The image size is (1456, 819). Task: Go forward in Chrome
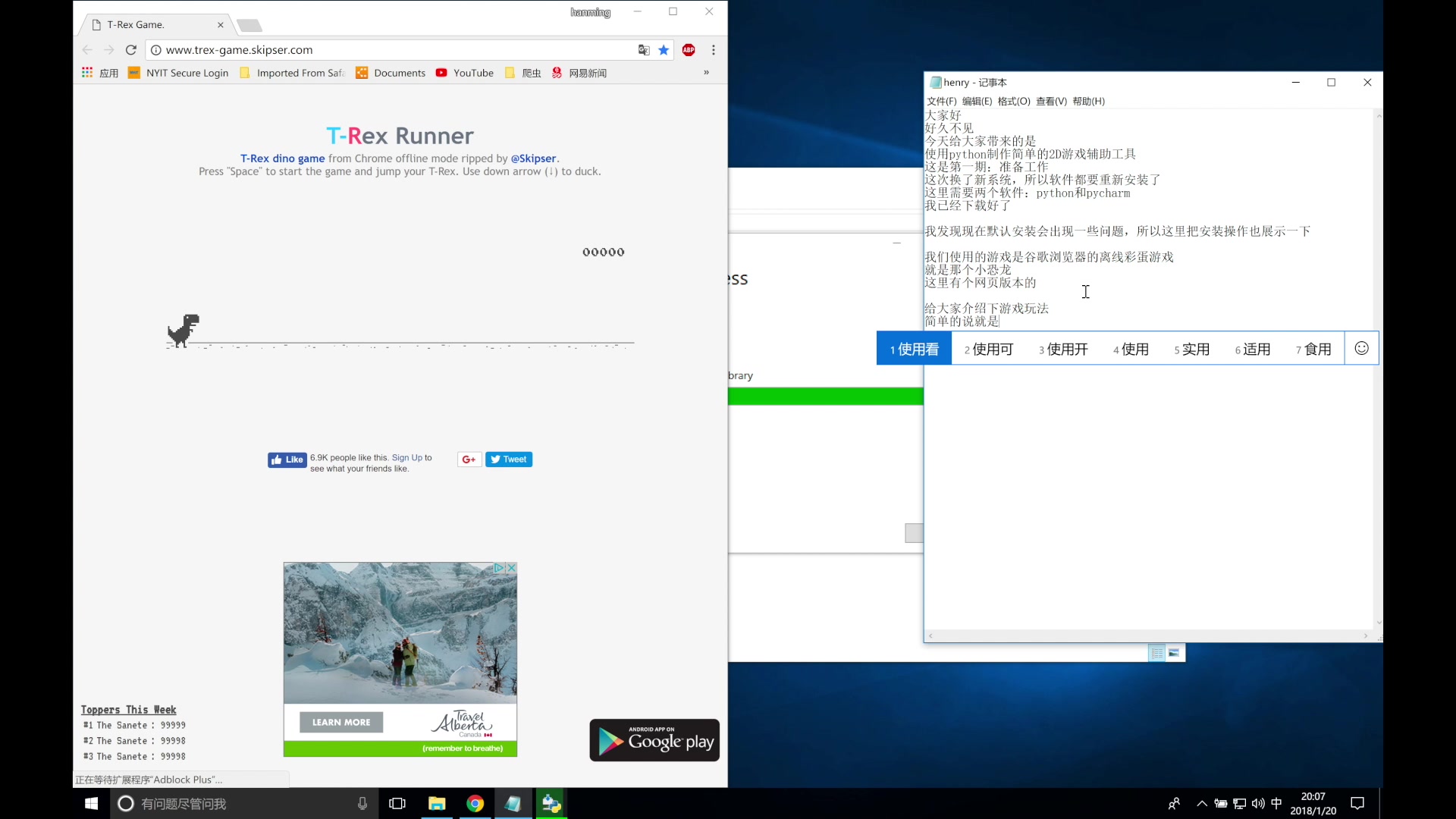[x=109, y=50]
